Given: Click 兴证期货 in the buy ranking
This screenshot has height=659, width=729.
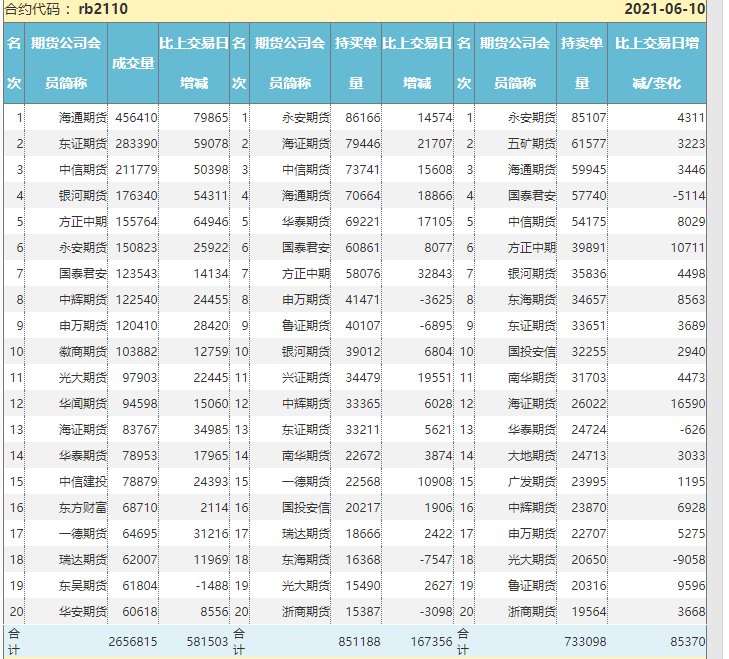Looking at the screenshot, I should click(305, 378).
